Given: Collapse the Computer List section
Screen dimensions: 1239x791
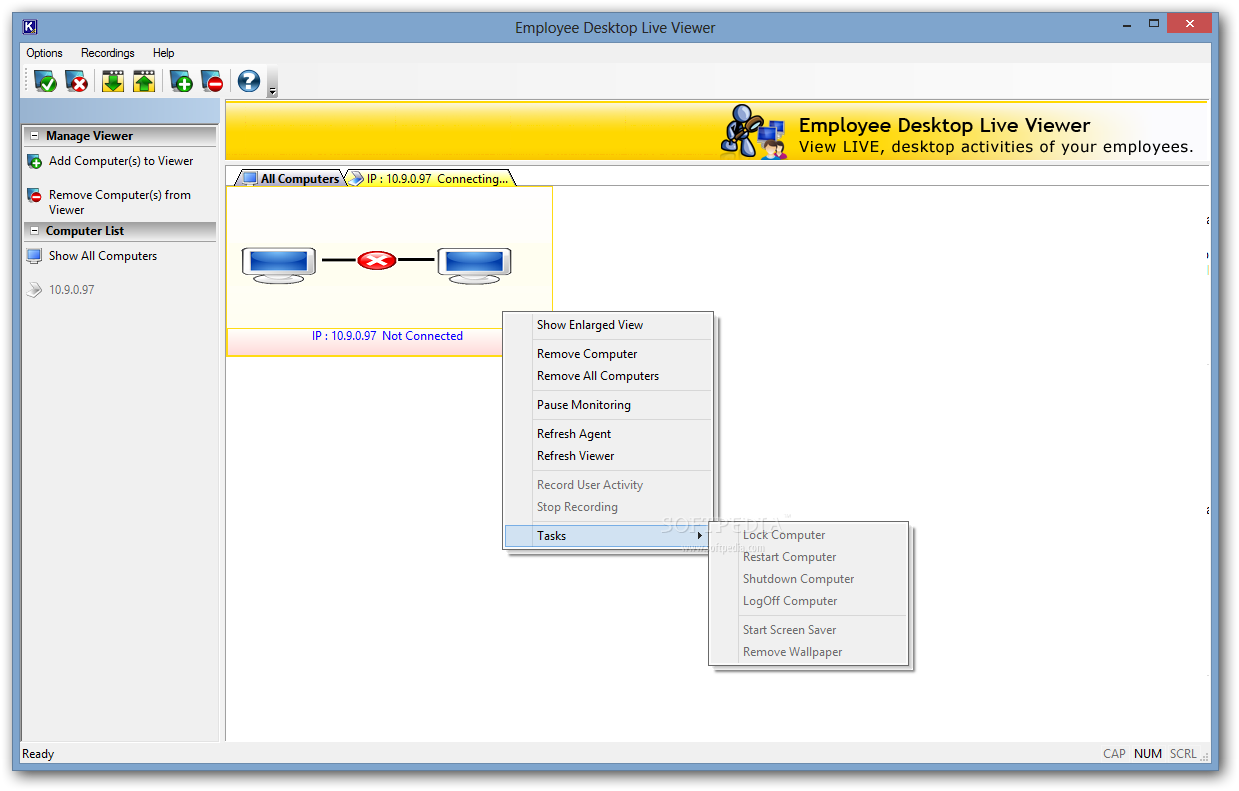Looking at the screenshot, I should 35,231.
